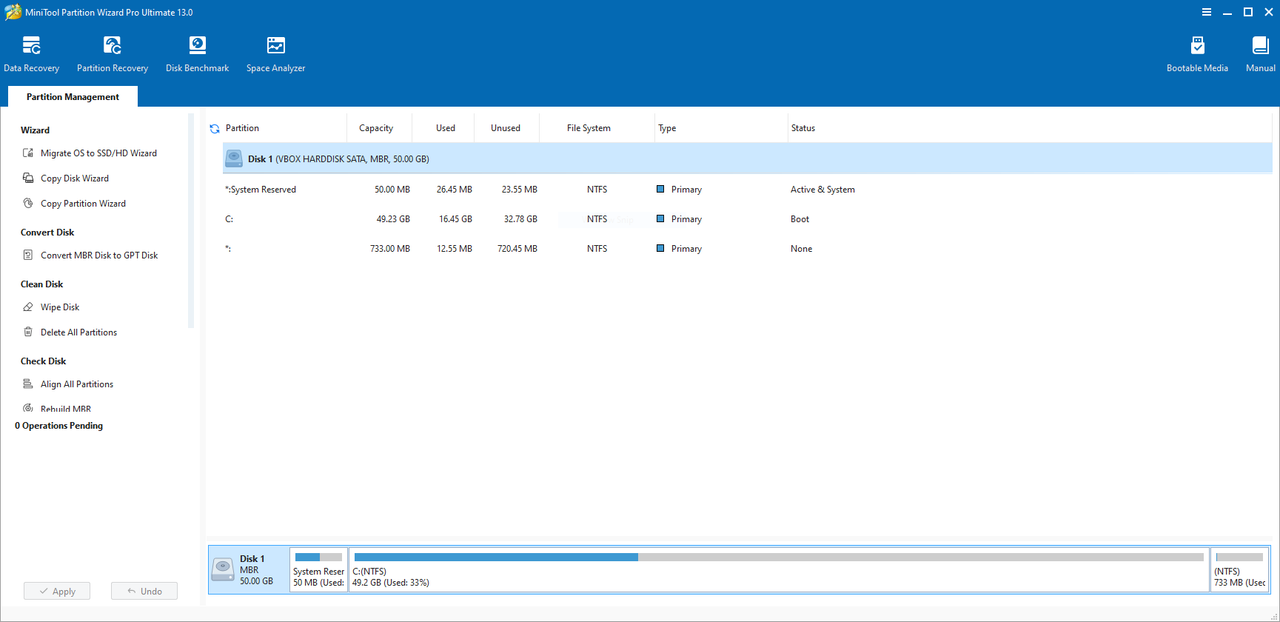Image resolution: width=1280 pixels, height=622 pixels.
Task: Click the Boot status cell
Action: coord(800,219)
